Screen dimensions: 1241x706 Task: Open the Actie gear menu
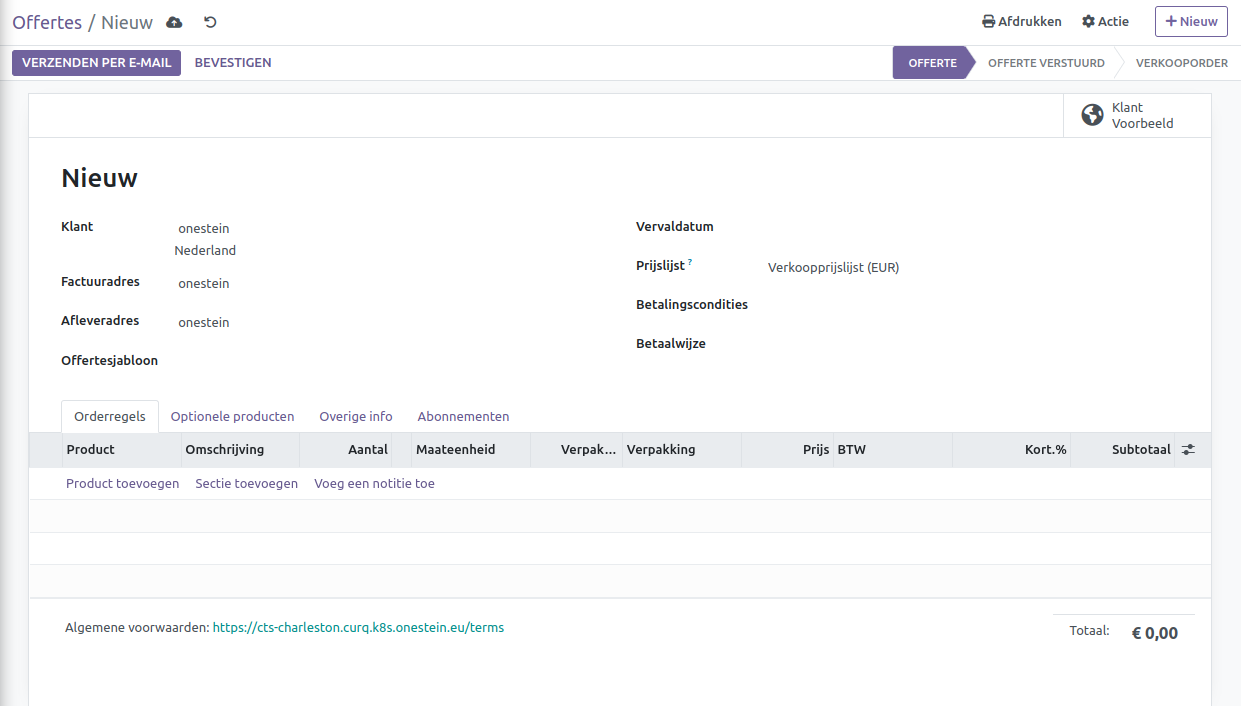(1105, 21)
